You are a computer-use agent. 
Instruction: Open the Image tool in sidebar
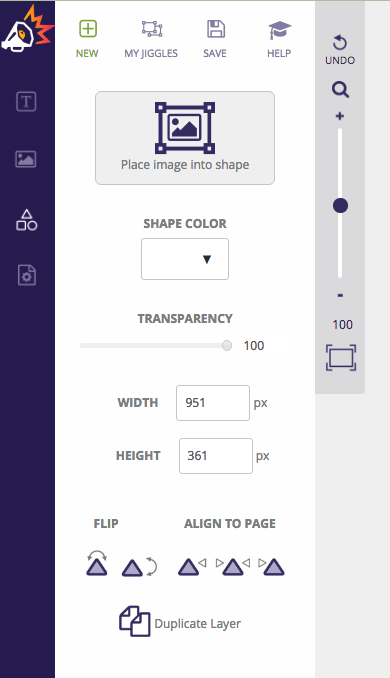pyautogui.click(x=26, y=159)
